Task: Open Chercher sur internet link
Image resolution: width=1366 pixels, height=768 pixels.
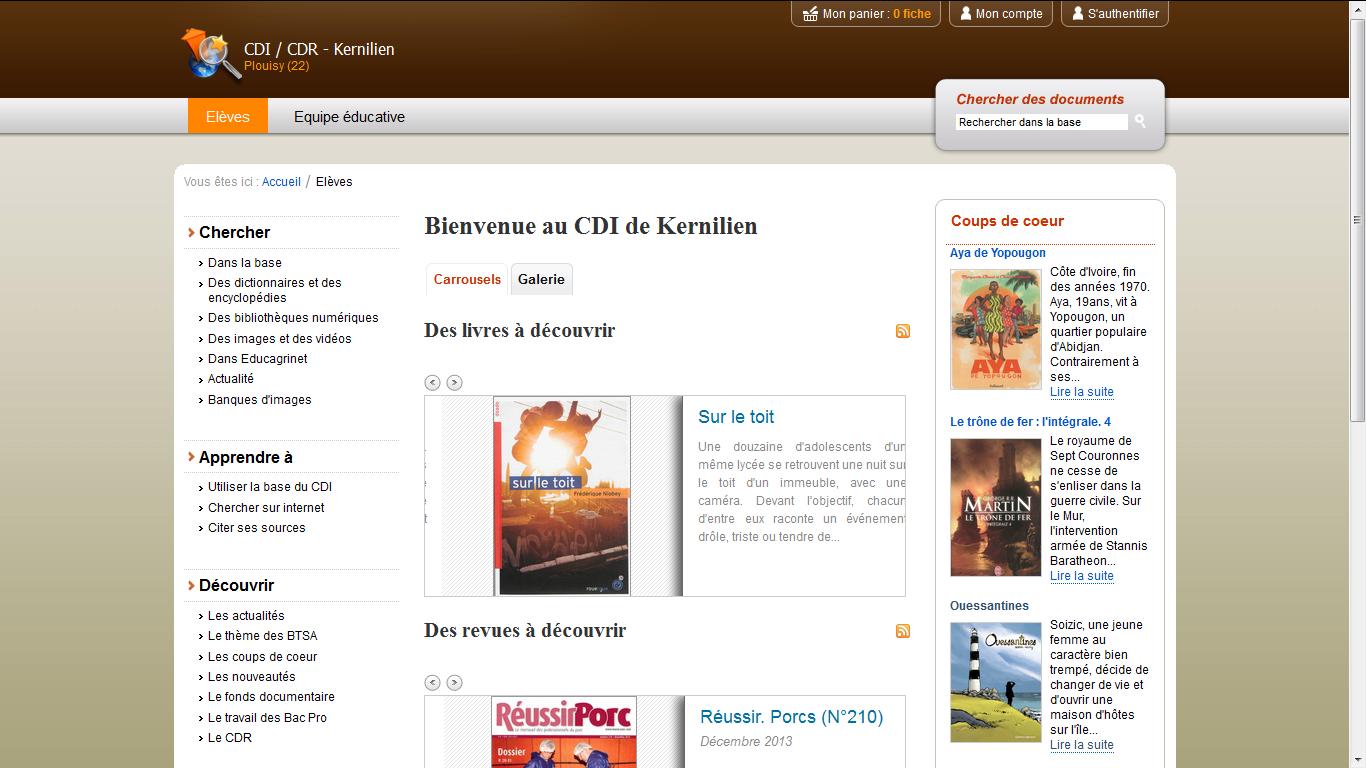Action: tap(266, 508)
